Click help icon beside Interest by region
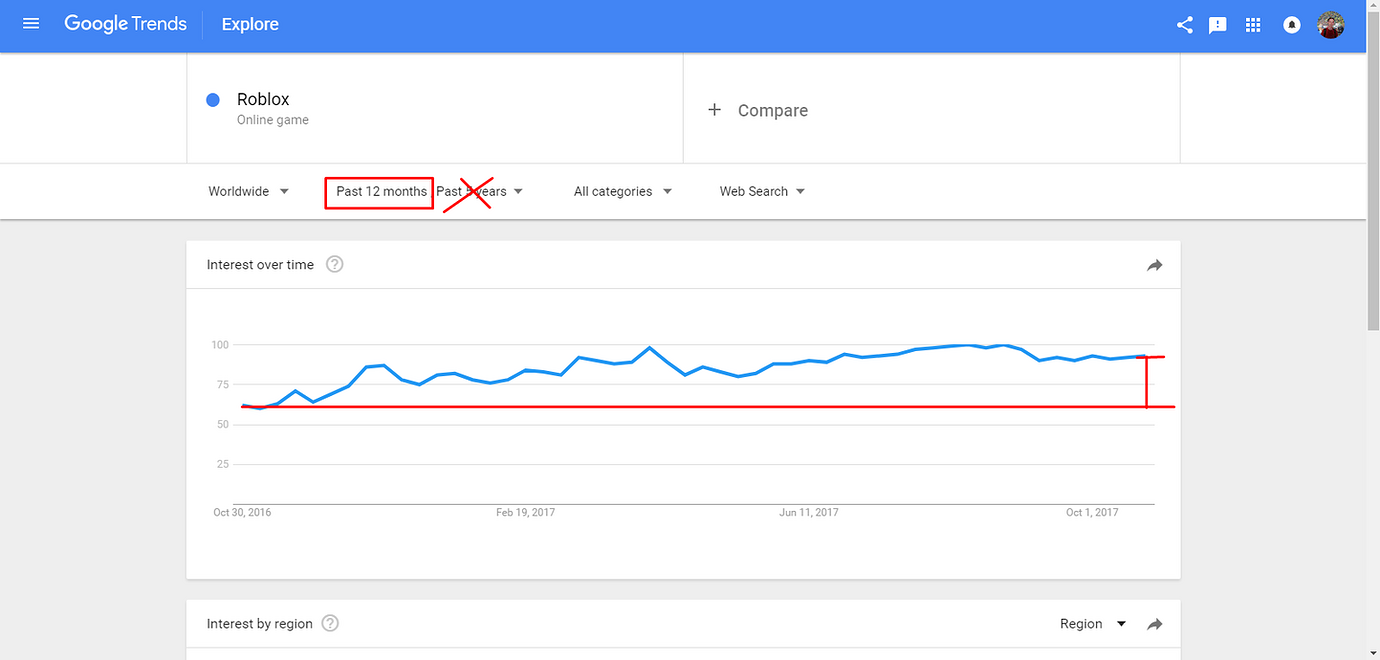1380x660 pixels. pos(331,624)
